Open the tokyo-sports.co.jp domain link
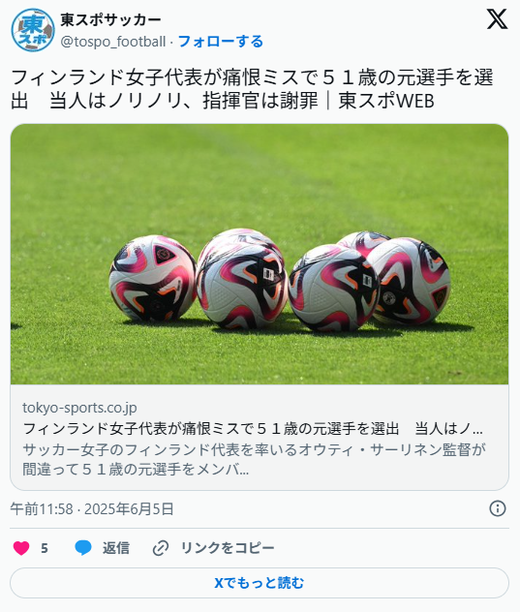This screenshot has height=612, width=520. [x=80, y=407]
